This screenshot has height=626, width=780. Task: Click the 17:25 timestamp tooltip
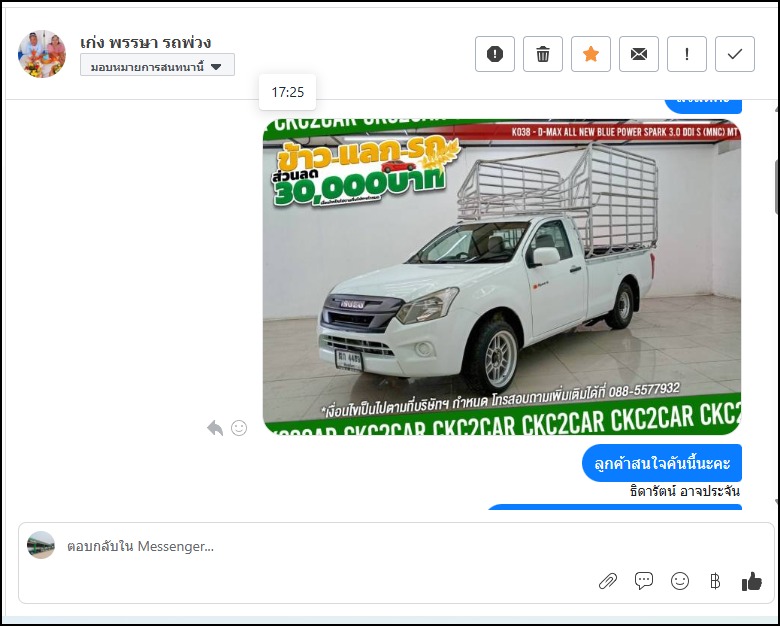coord(288,92)
